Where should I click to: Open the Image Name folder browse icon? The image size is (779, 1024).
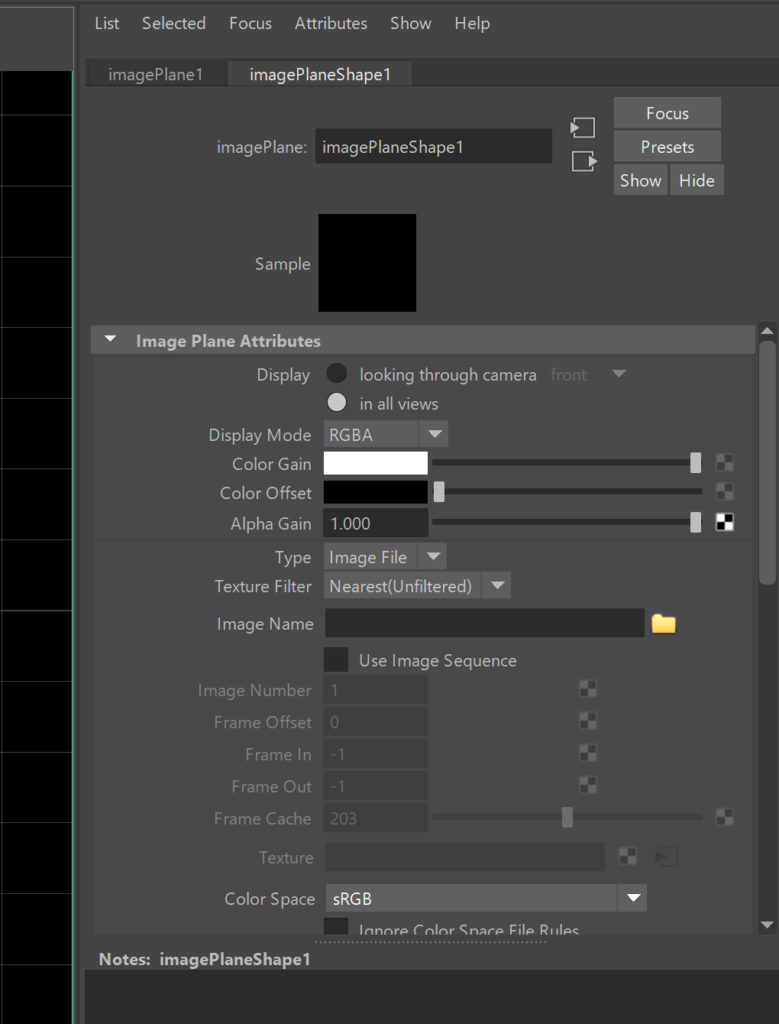663,624
